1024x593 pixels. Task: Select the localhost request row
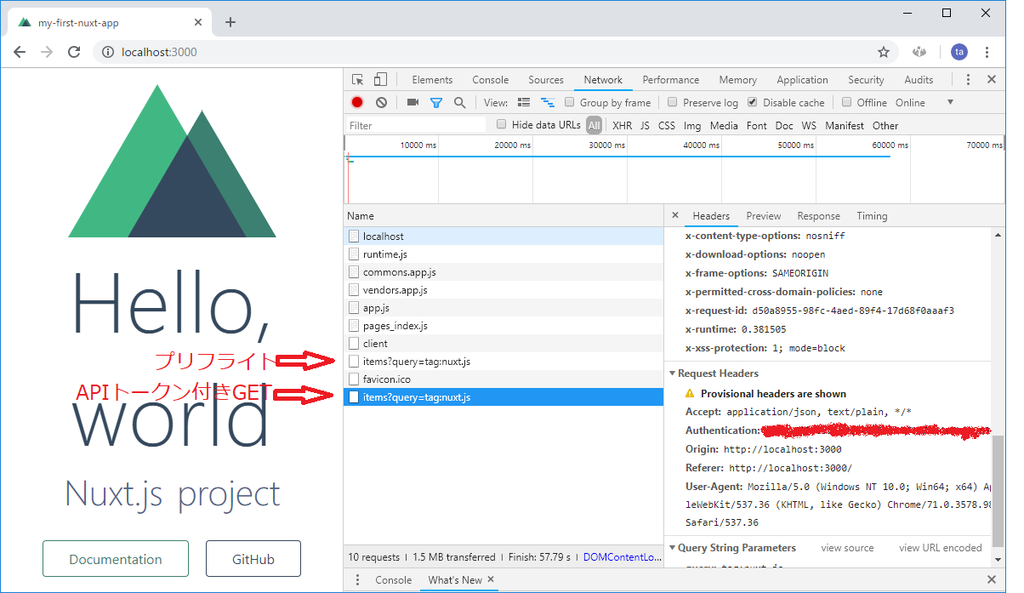point(504,236)
